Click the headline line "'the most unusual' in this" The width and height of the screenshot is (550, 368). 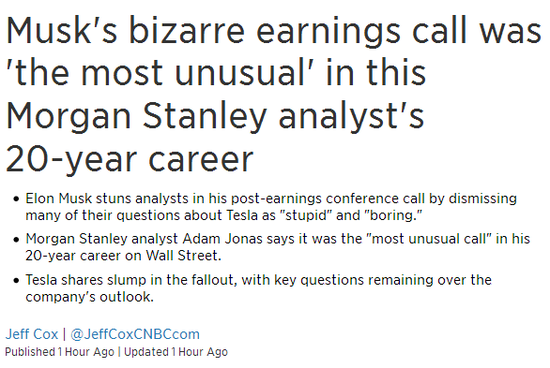(216, 73)
